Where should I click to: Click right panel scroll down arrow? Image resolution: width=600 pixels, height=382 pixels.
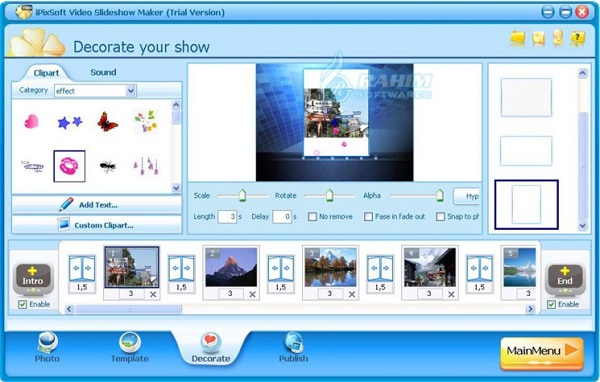coord(583,226)
